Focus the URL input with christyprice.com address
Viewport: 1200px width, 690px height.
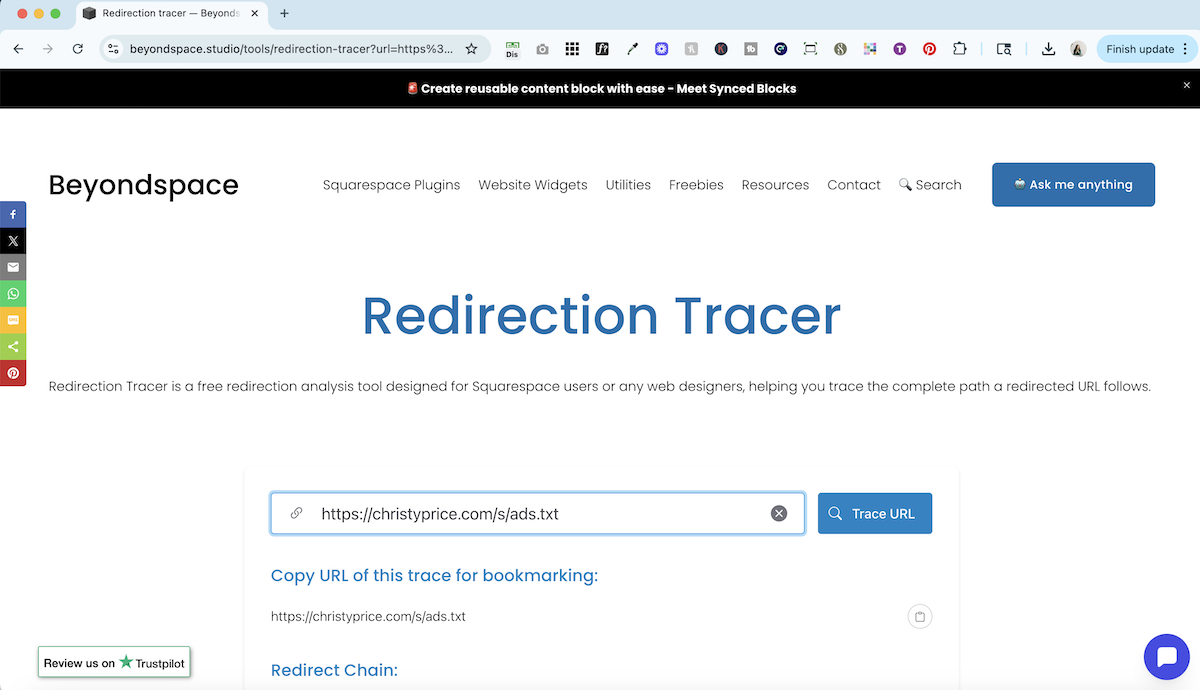tap(538, 513)
